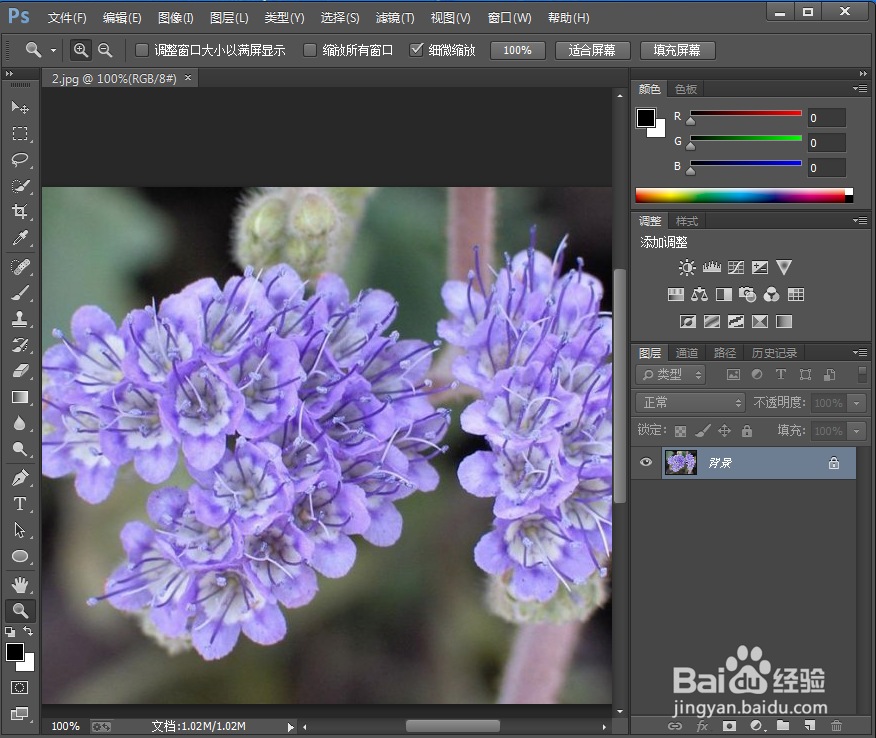Click the Fill Screen (填充屏幕) button
The image size is (876, 738).
(678, 50)
